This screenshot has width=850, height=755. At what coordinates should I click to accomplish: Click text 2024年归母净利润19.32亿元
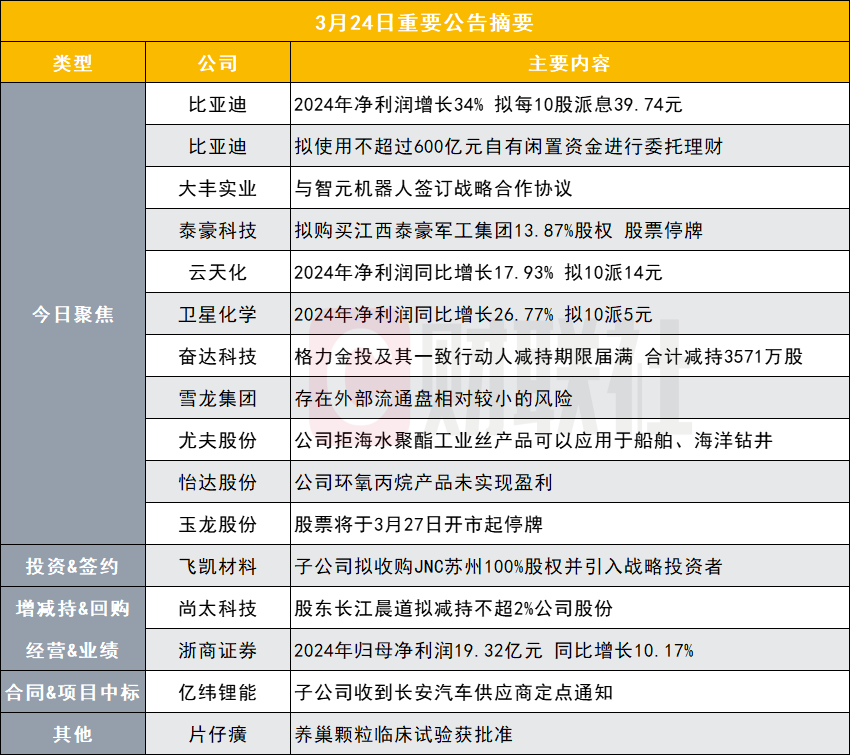[x=418, y=650]
